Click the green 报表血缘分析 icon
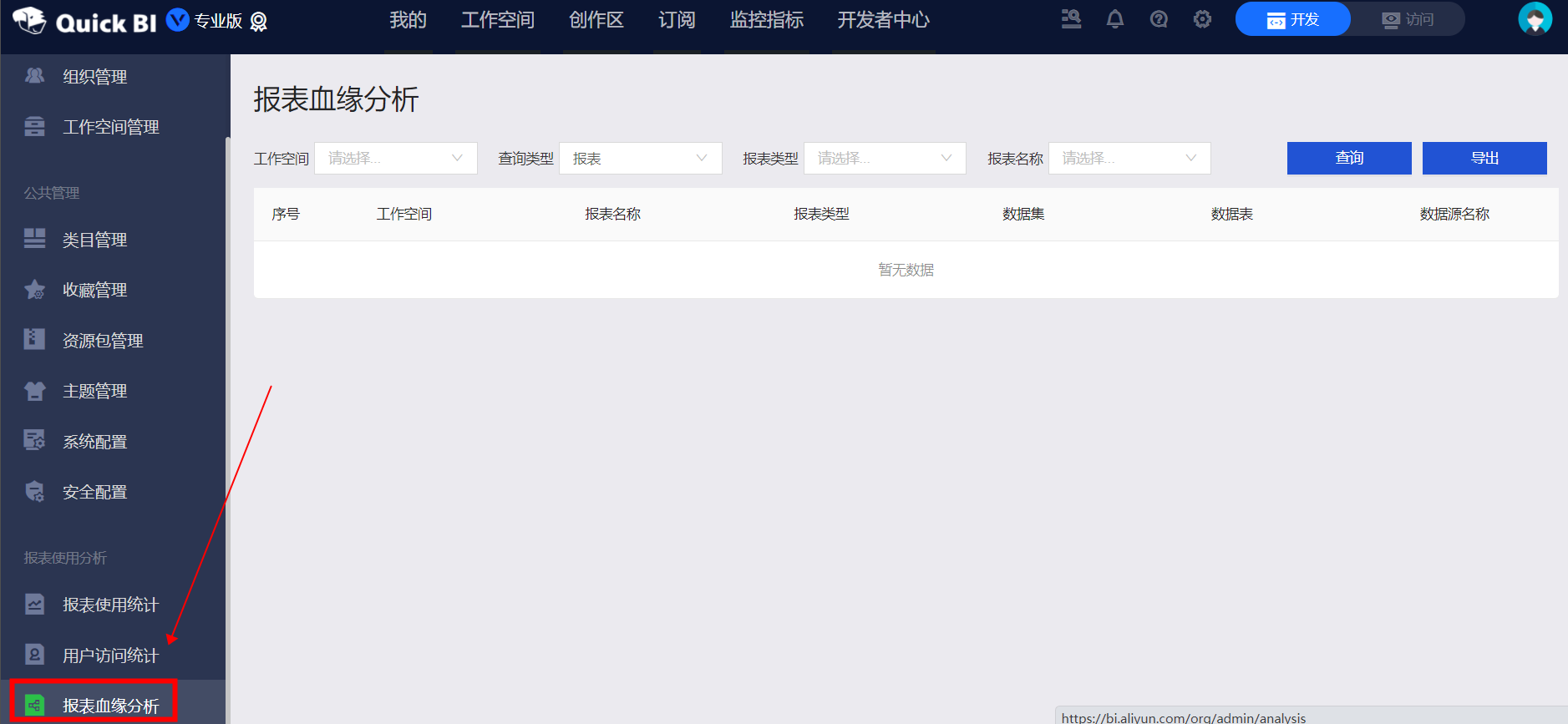1568x724 pixels. click(x=34, y=705)
